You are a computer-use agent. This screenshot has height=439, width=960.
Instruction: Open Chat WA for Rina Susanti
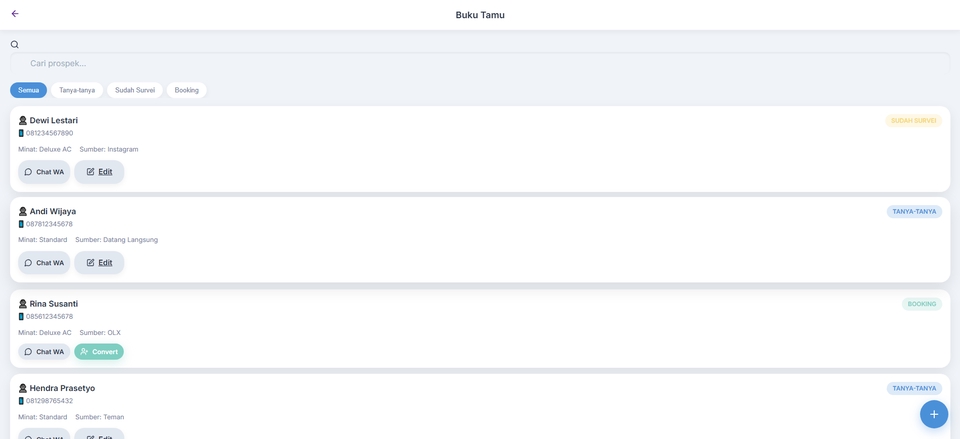click(x=44, y=352)
